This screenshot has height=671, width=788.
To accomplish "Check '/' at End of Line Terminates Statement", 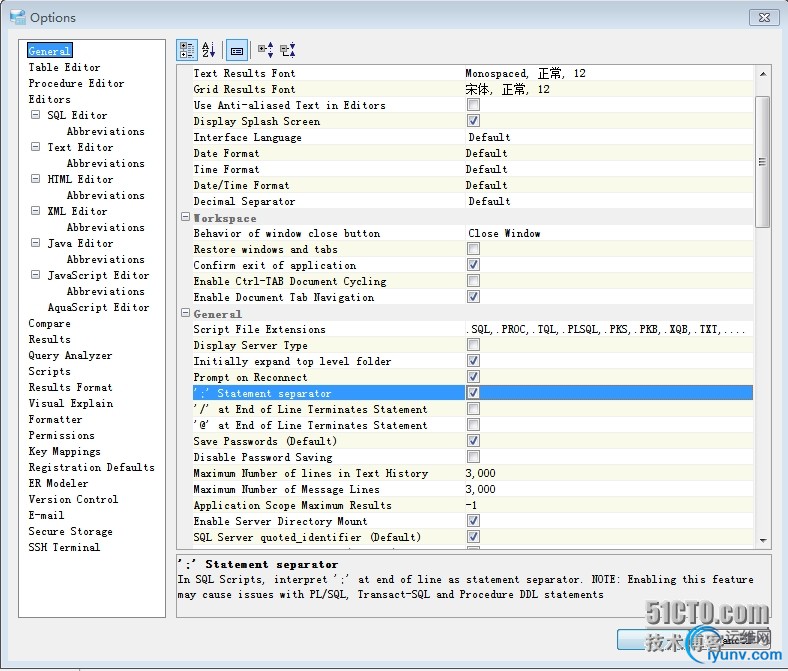I will (x=473, y=409).
